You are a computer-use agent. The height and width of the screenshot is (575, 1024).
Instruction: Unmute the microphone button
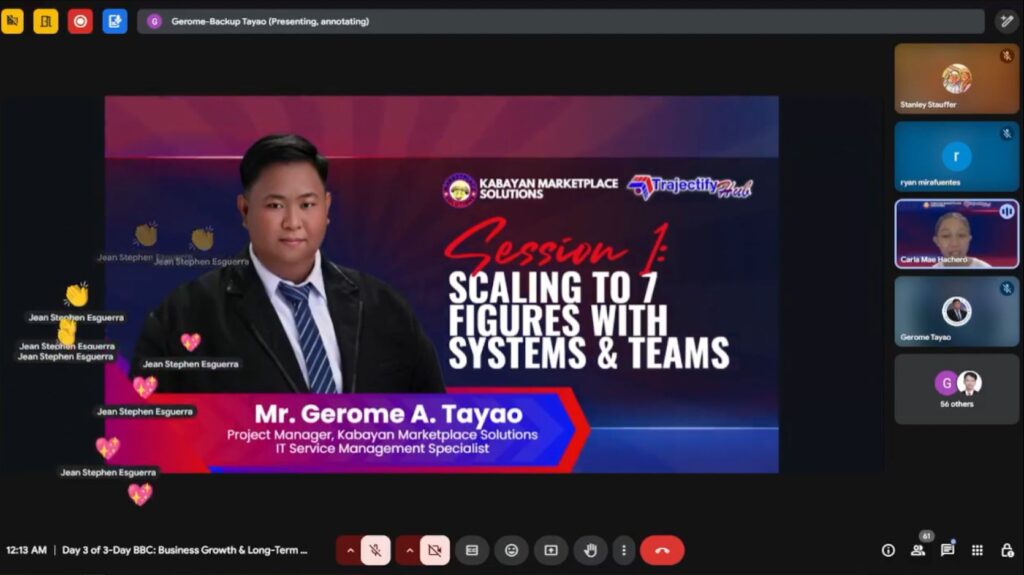[376, 550]
